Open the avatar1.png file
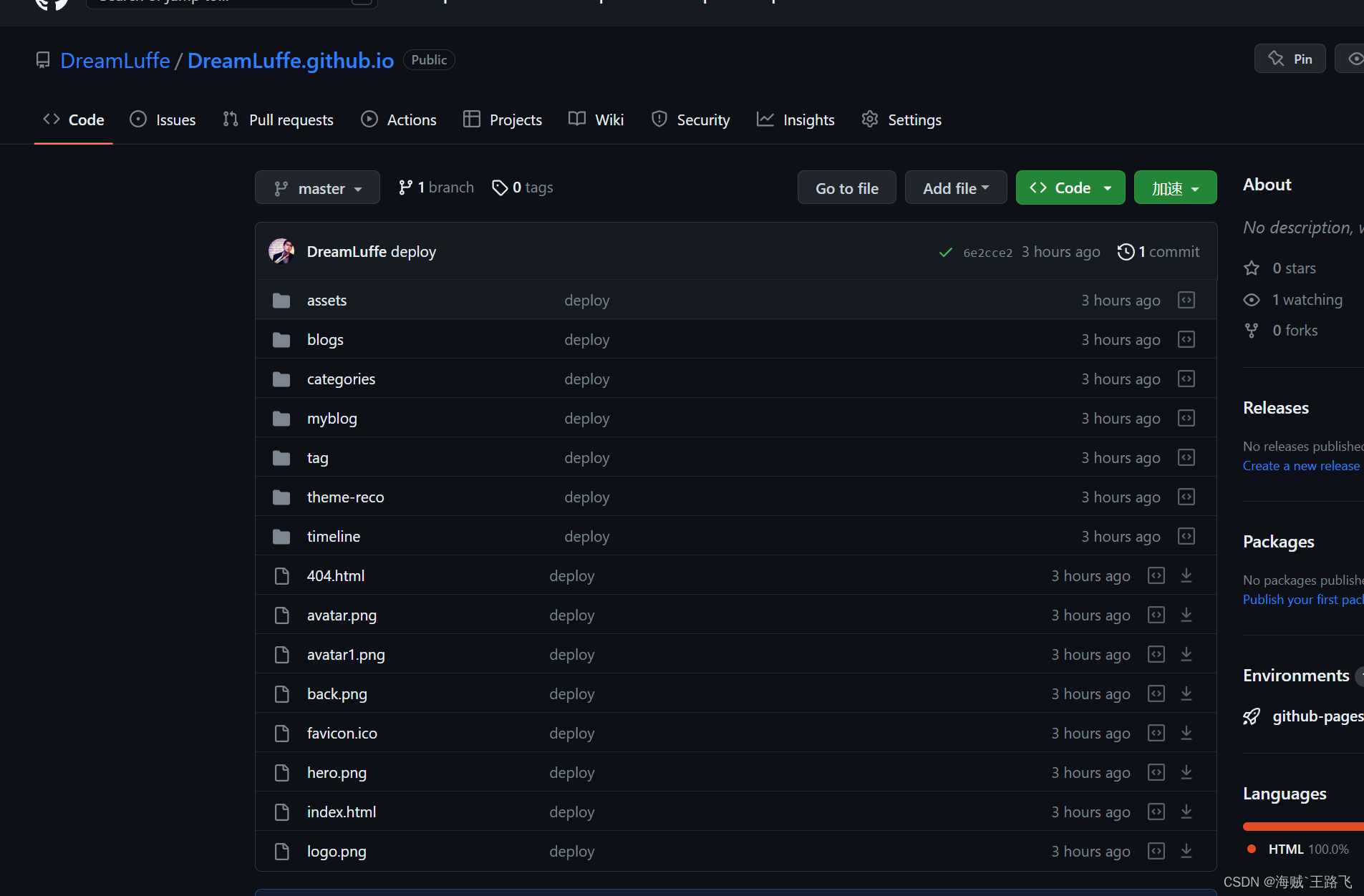This screenshot has height=896, width=1364. click(346, 655)
